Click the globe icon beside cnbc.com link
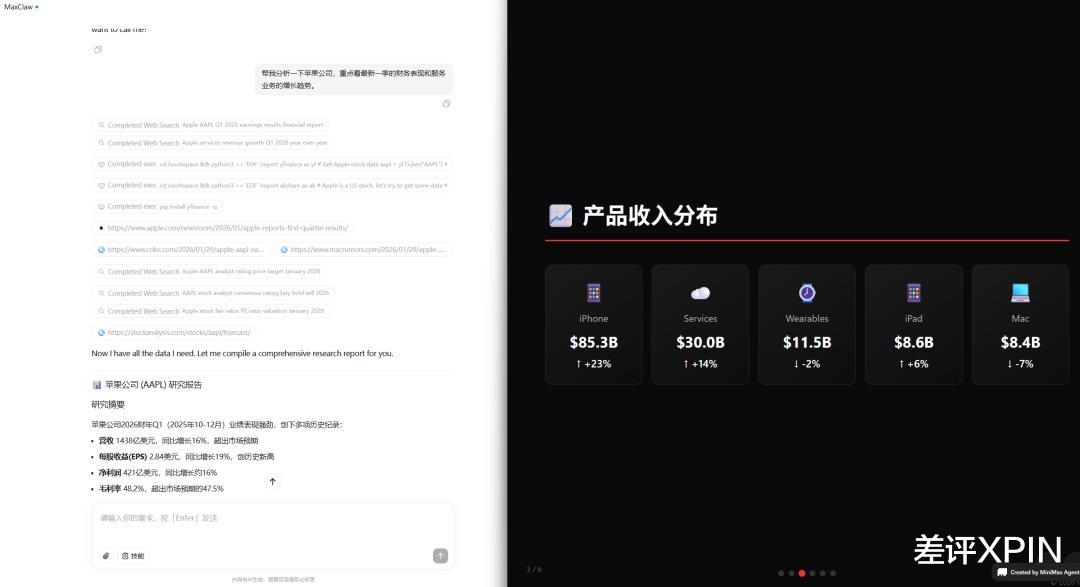 click(x=101, y=249)
